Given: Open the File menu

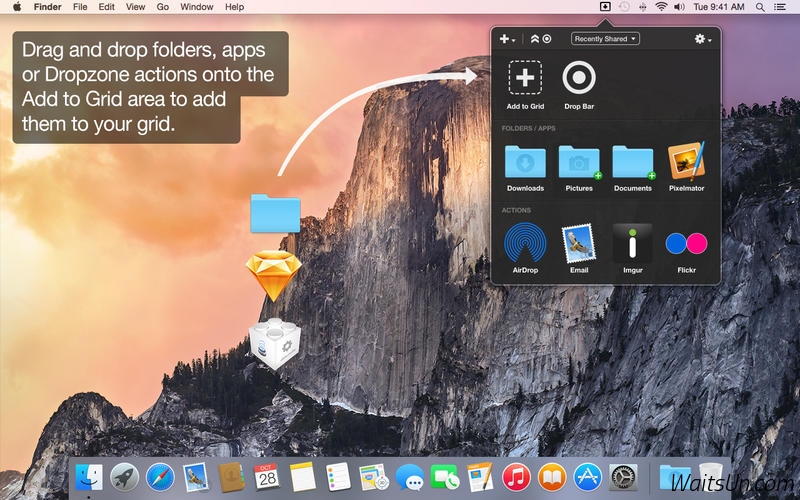Looking at the screenshot, I should click(x=80, y=7).
